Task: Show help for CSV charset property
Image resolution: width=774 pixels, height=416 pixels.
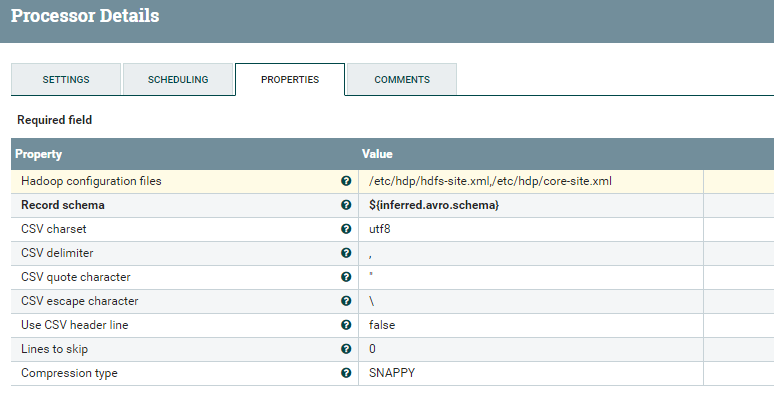Action: click(x=346, y=229)
